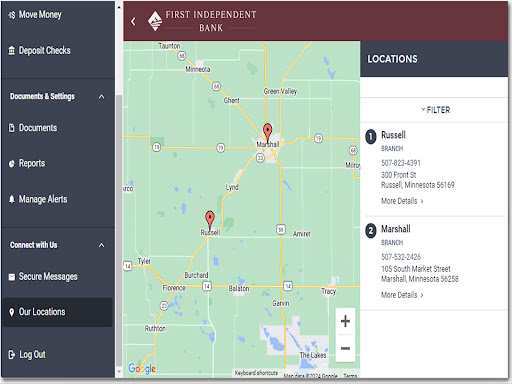This screenshot has height=384, width=512.
Task: Expand the FILTER dropdown
Action: (x=436, y=110)
